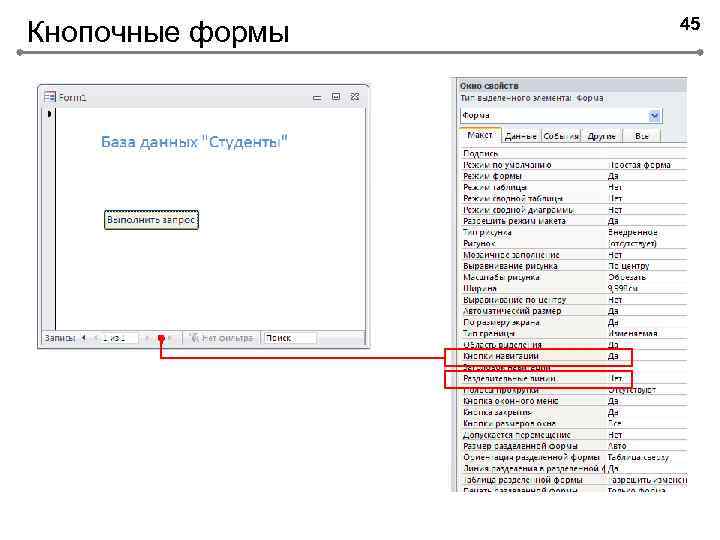Image resolution: width=720 pixels, height=540 pixels.
Task: Click 'Нет' value of 'Мозаичное заполнение'
Action: 615,255
